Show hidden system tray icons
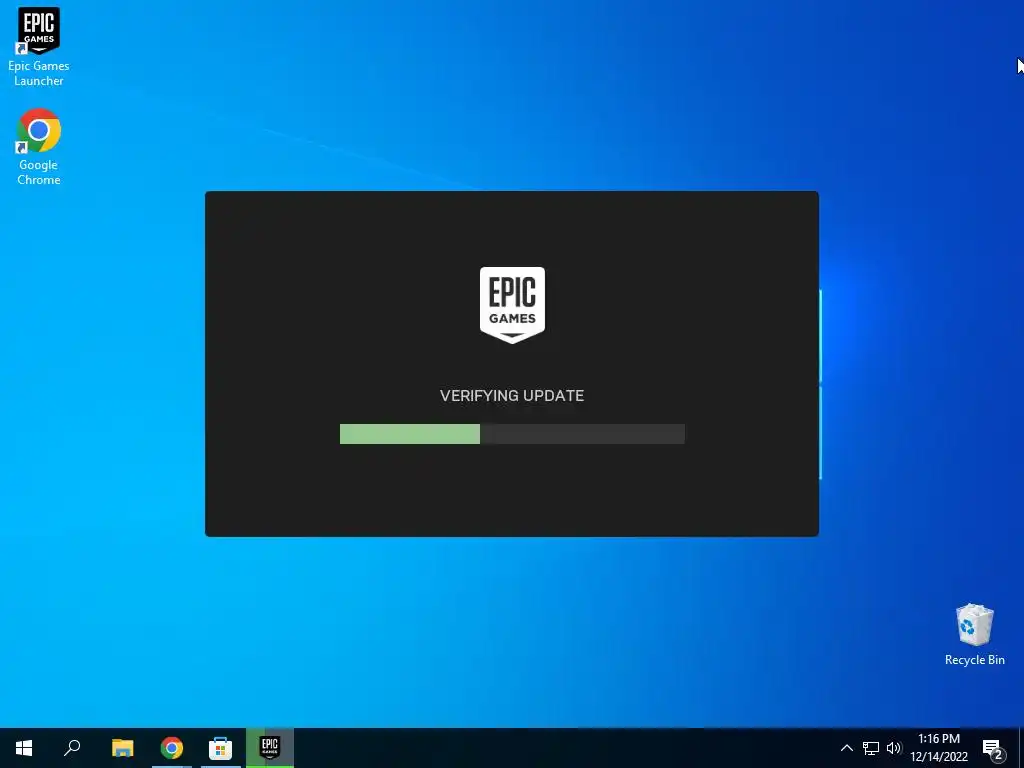Screen dimensions: 1024x768 (846, 748)
